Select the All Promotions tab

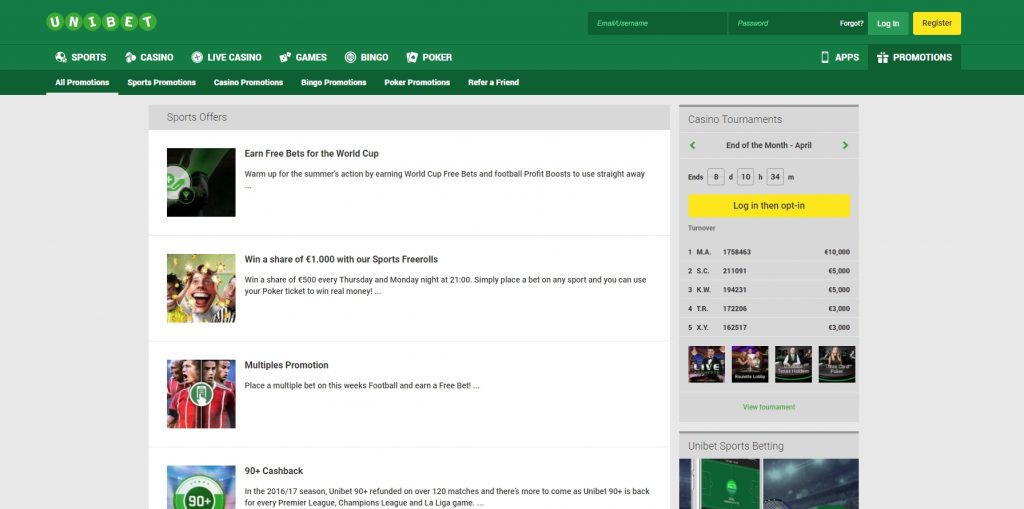tap(82, 82)
